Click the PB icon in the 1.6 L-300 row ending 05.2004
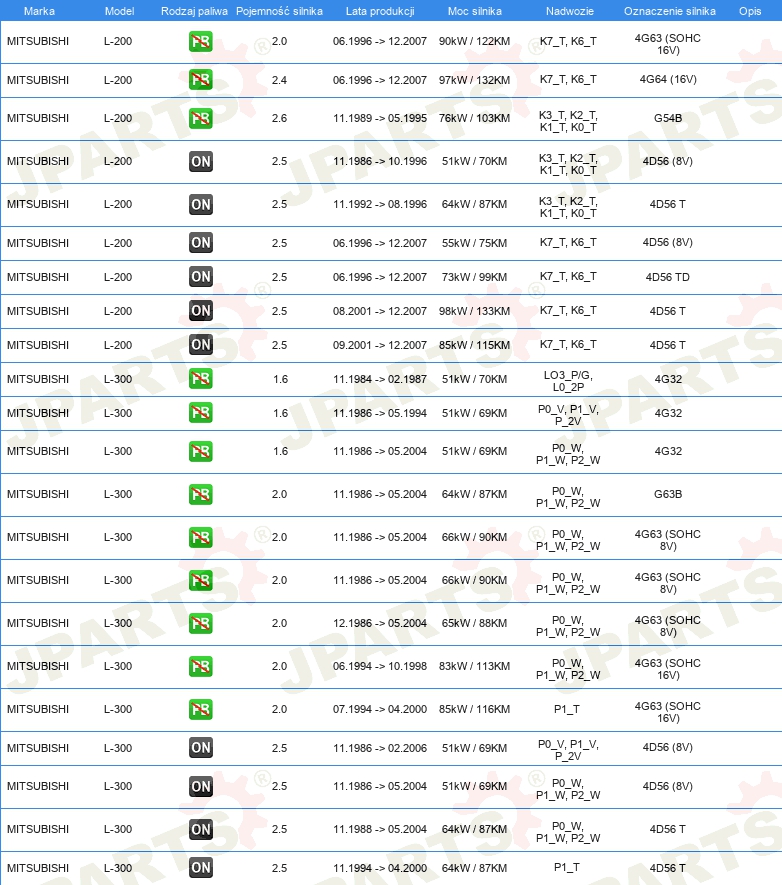 [200, 451]
